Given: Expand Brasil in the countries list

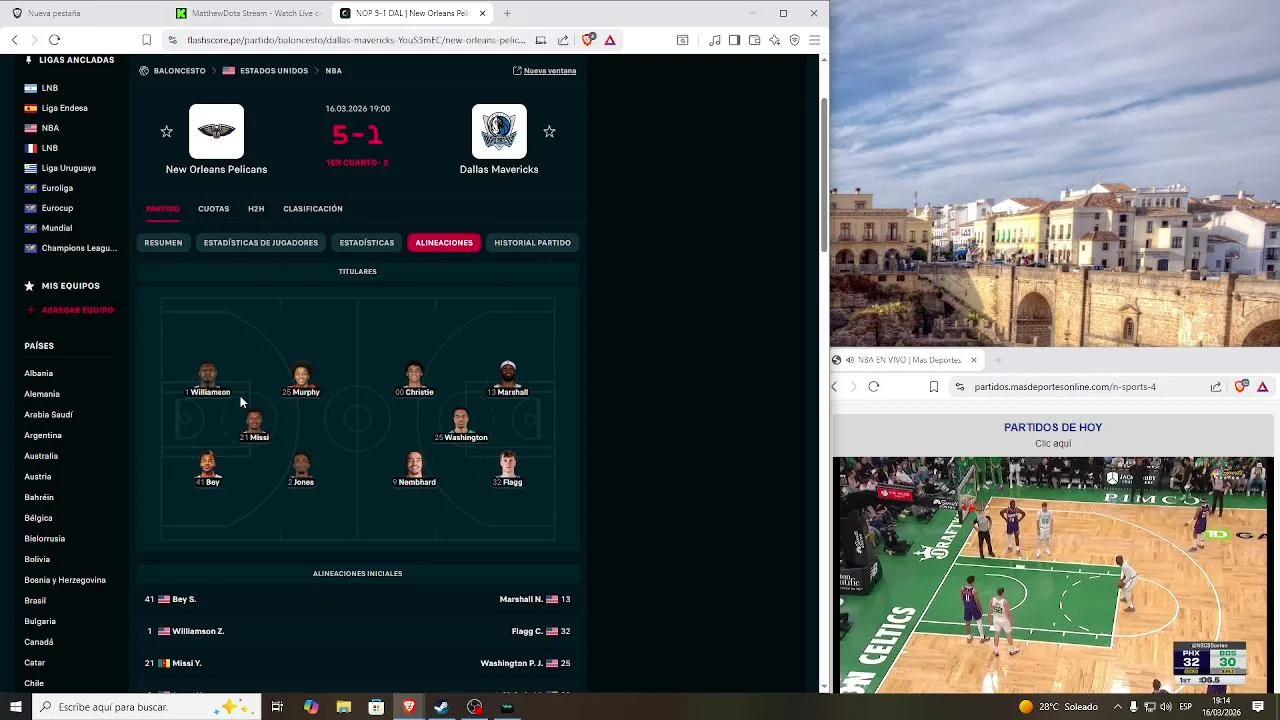Looking at the screenshot, I should pos(35,601).
